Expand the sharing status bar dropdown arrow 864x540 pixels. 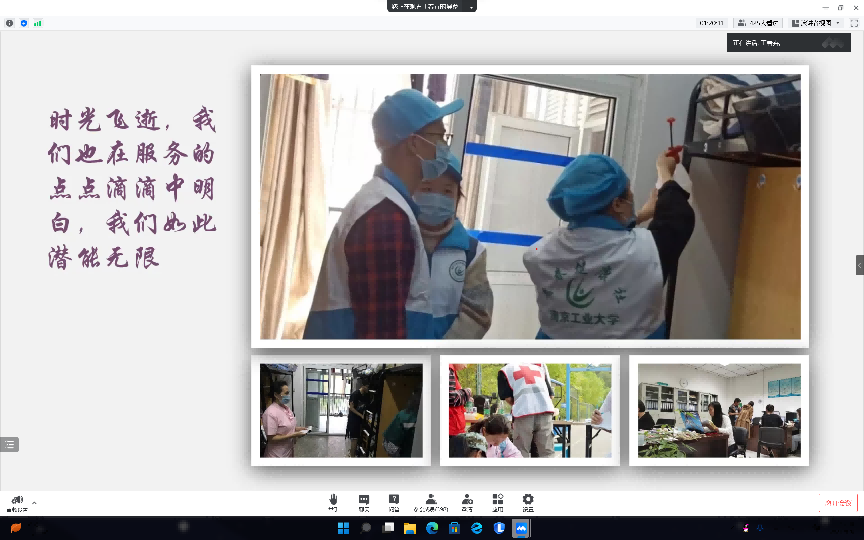471,6
